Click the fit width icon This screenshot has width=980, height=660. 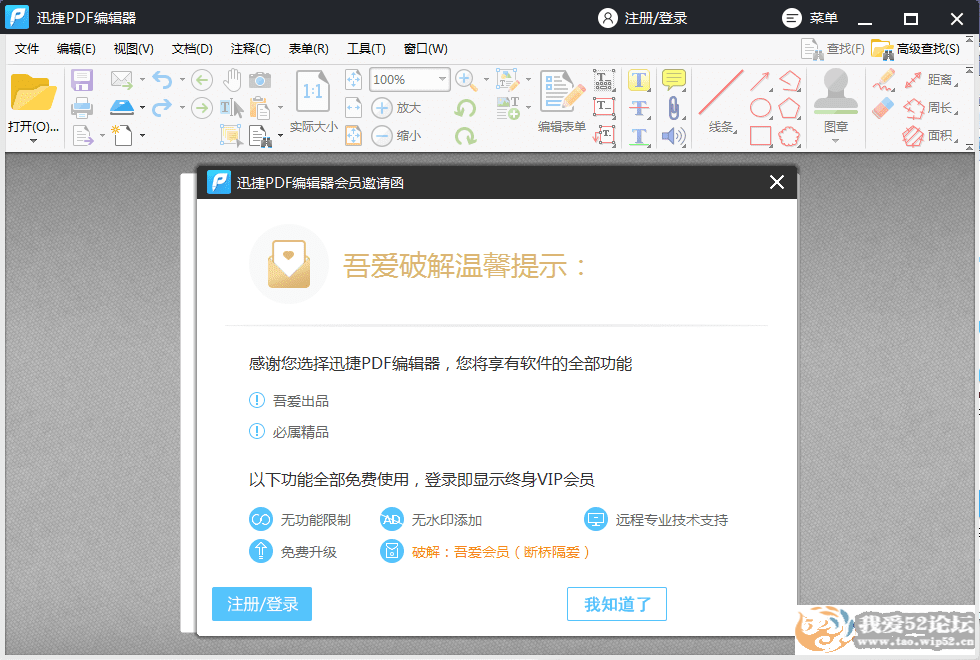coord(354,108)
